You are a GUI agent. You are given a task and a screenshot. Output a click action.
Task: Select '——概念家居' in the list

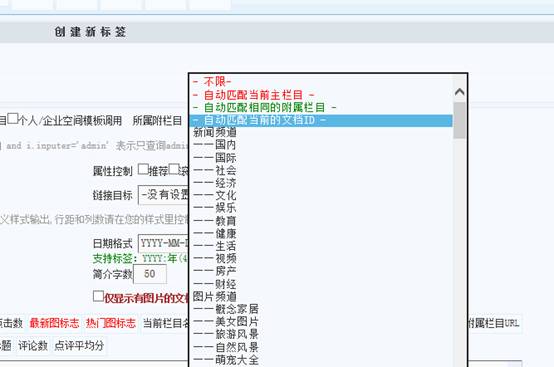pyautogui.click(x=321, y=309)
